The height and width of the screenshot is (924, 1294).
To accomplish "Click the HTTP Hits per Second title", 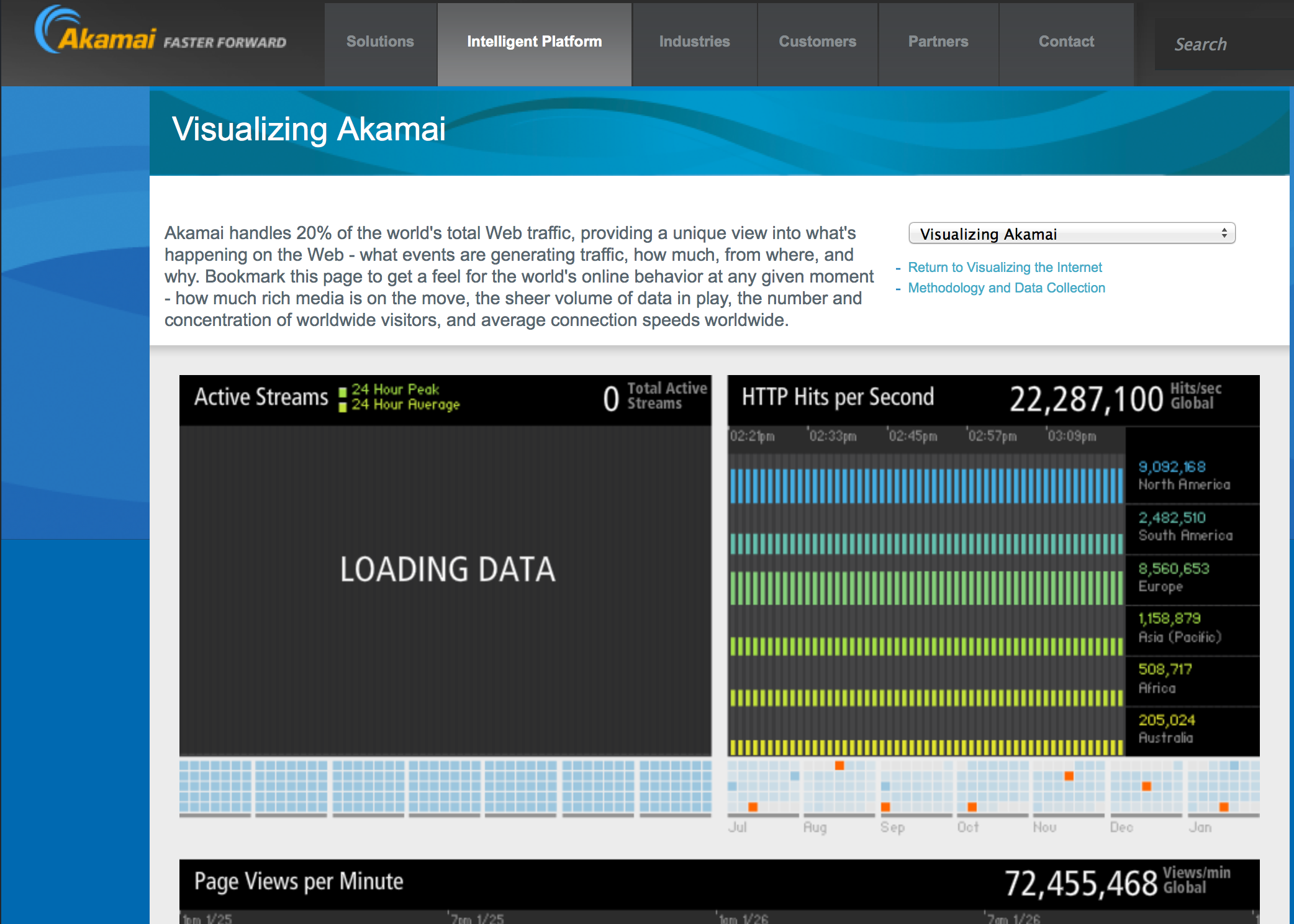I will [x=838, y=397].
